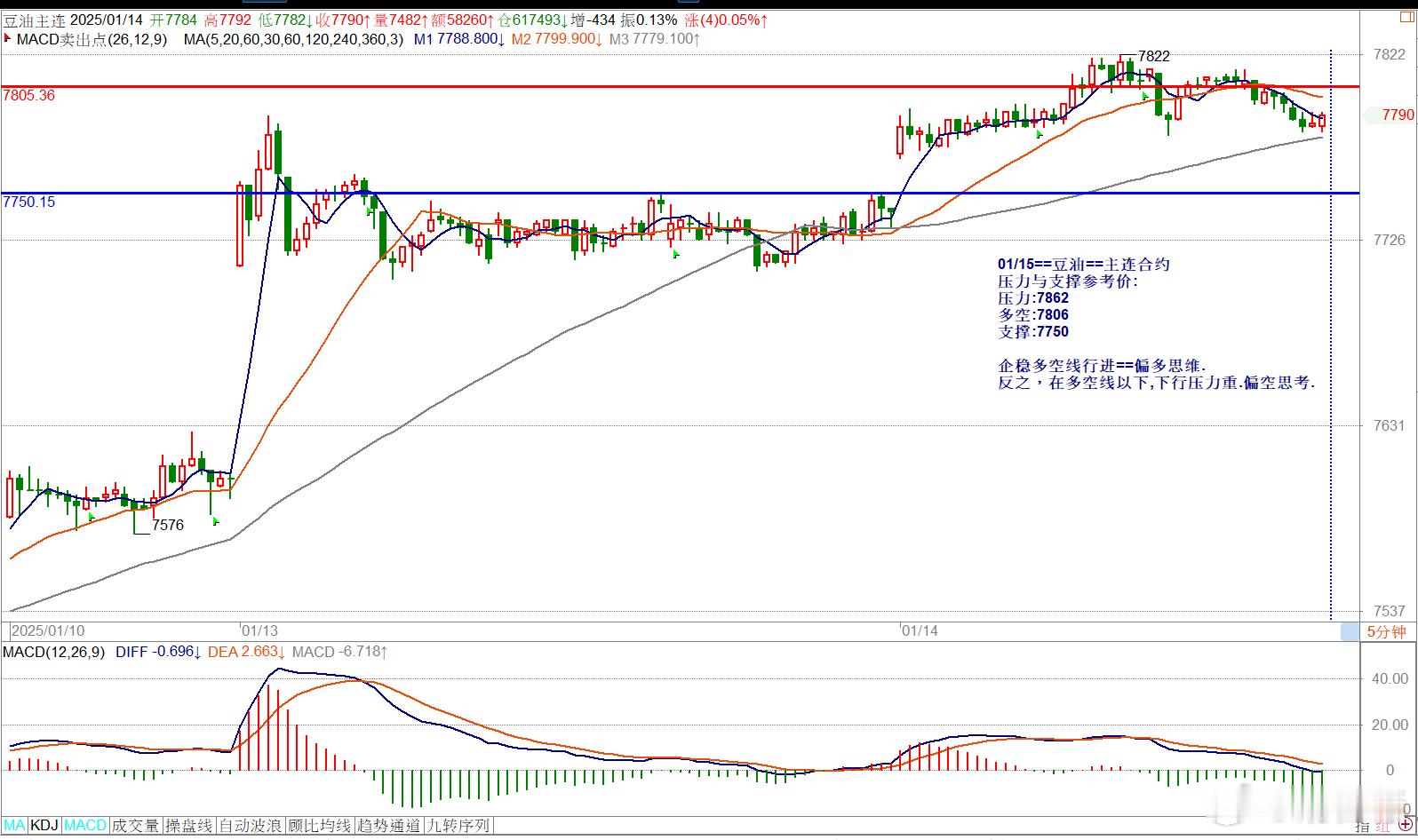Click the current price tag 7790
1418x840 pixels.
[x=1398, y=115]
